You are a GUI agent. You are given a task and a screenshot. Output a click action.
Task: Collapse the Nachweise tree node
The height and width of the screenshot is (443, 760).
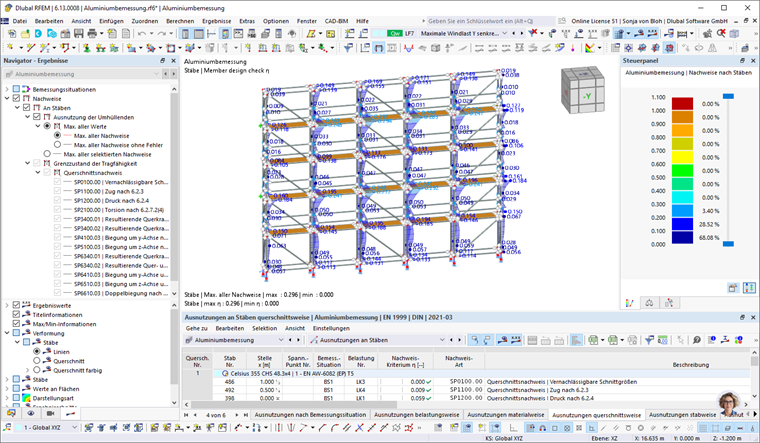point(7,99)
